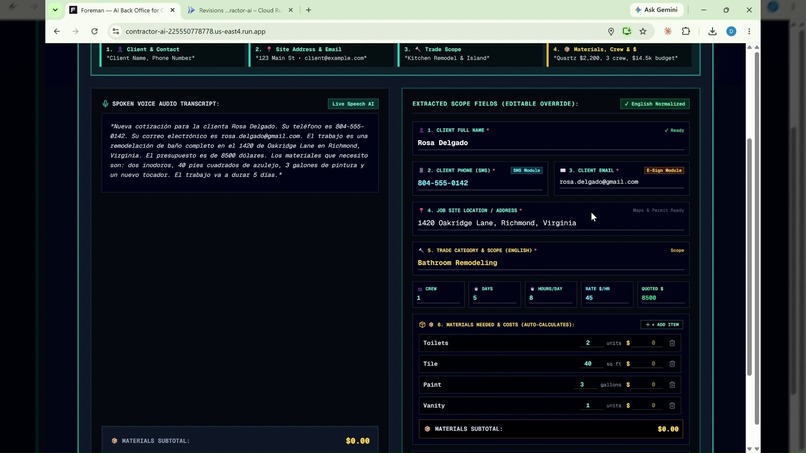Select step 2 Site Address & Email card
The image size is (806, 453).
[323, 54]
